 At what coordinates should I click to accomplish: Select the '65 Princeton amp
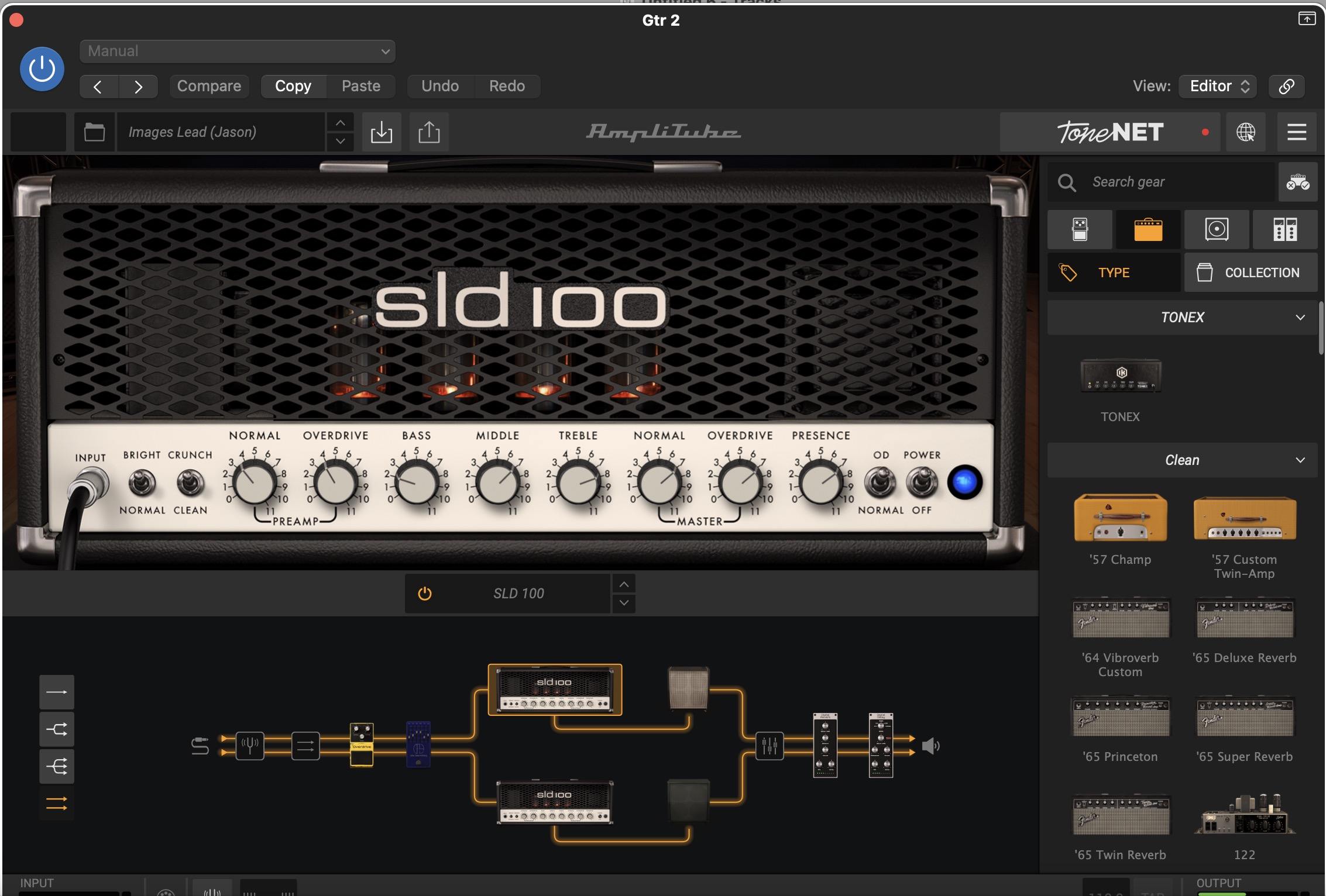[1121, 716]
